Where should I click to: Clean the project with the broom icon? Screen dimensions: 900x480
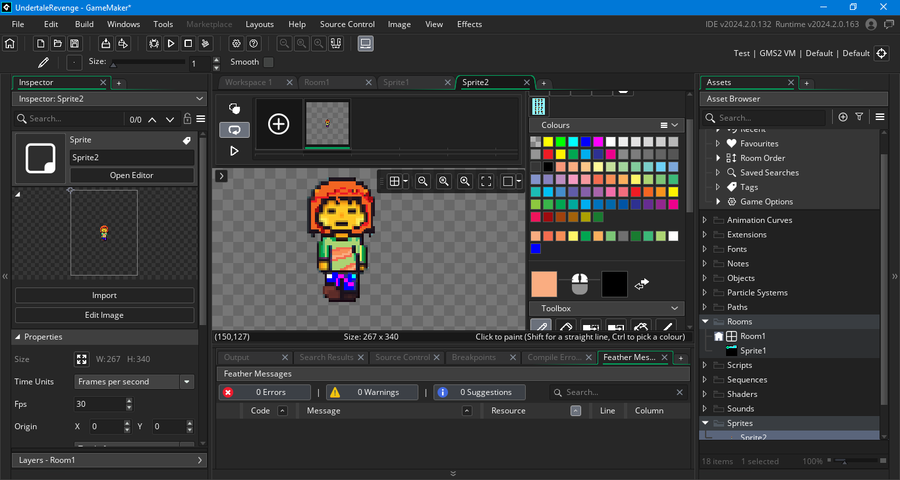point(205,44)
